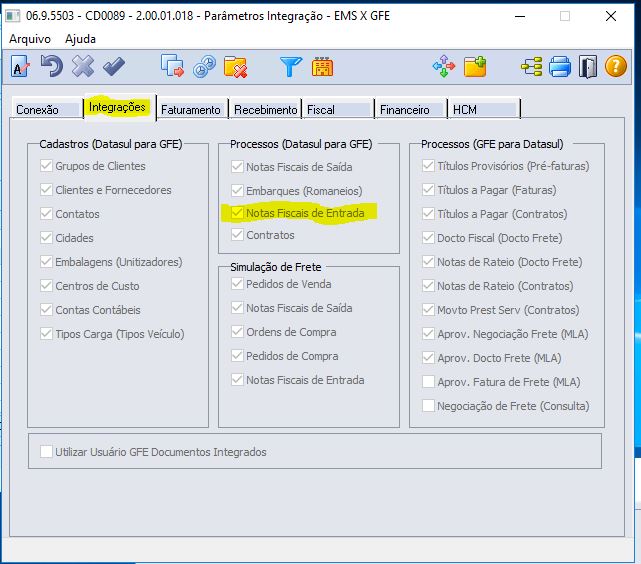The height and width of the screenshot is (564, 641).
Task: Click the printer icon in toolbar
Action: pyautogui.click(x=560, y=67)
